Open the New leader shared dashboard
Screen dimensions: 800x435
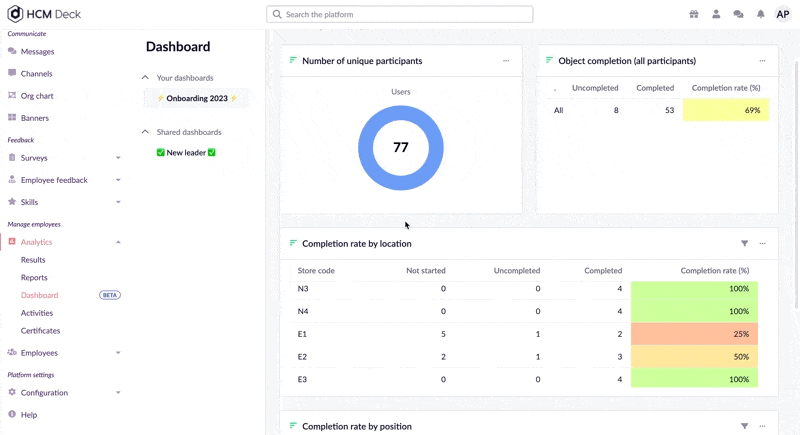click(x=186, y=152)
